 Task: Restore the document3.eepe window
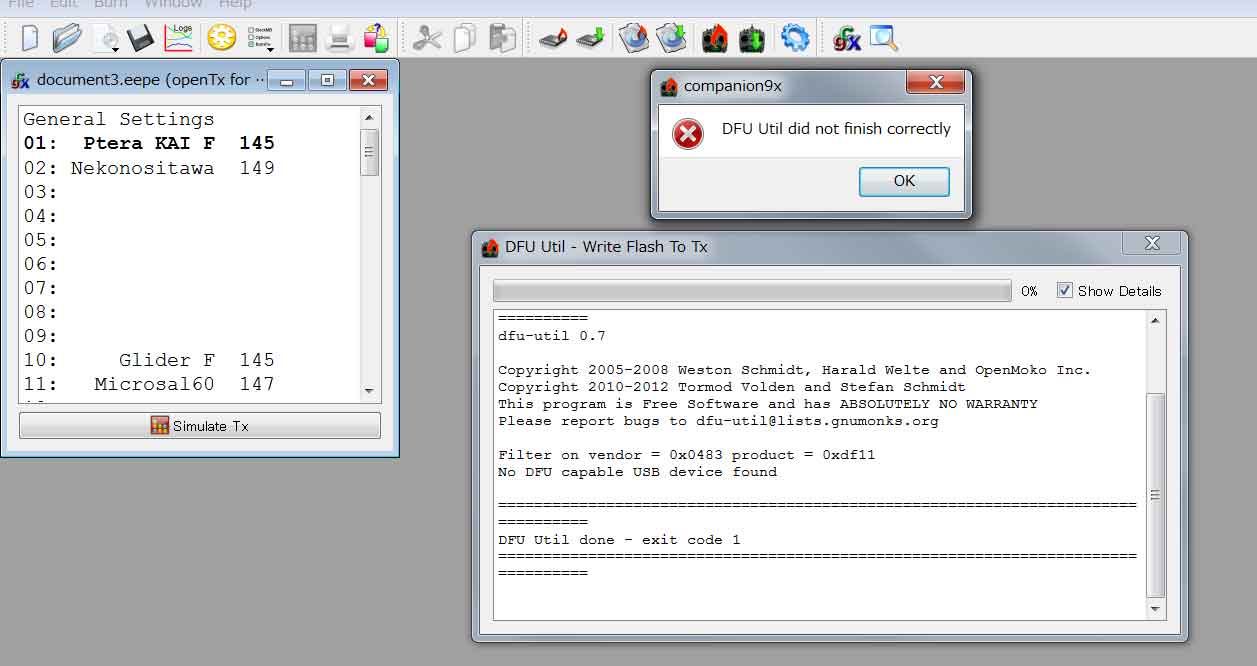coord(327,80)
